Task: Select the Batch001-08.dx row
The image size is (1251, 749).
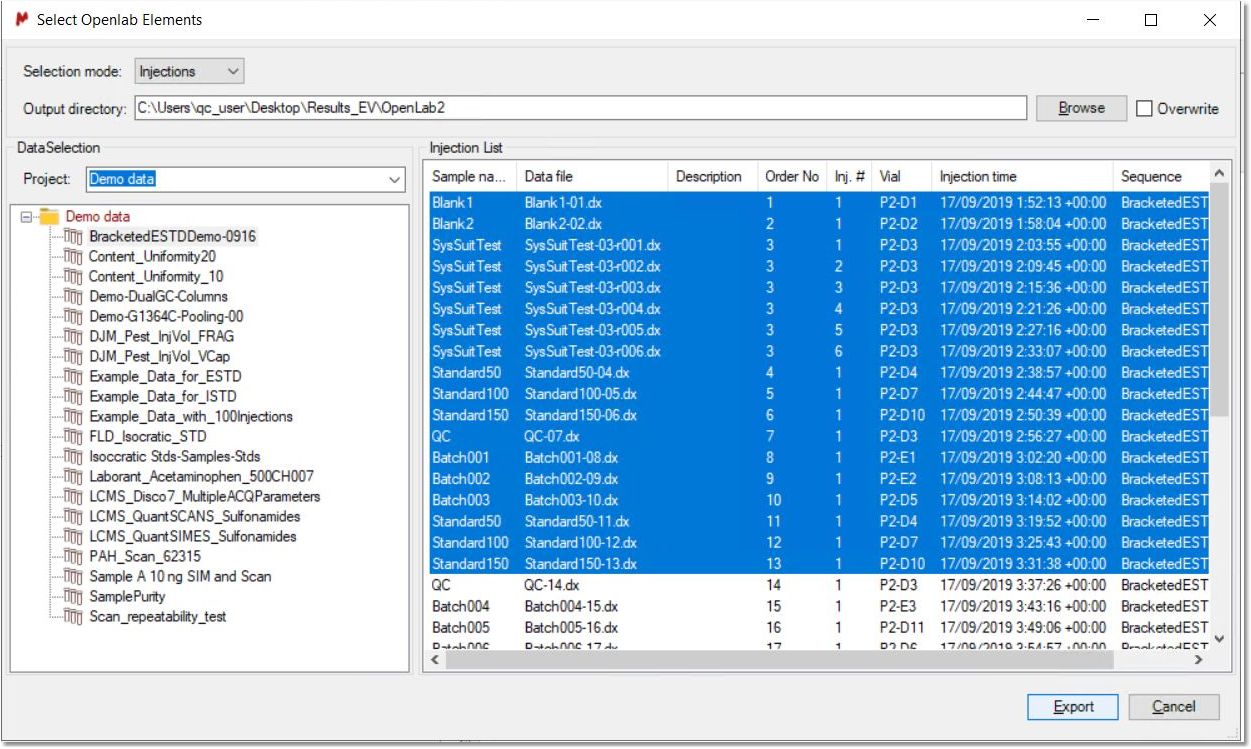Action: 817,458
